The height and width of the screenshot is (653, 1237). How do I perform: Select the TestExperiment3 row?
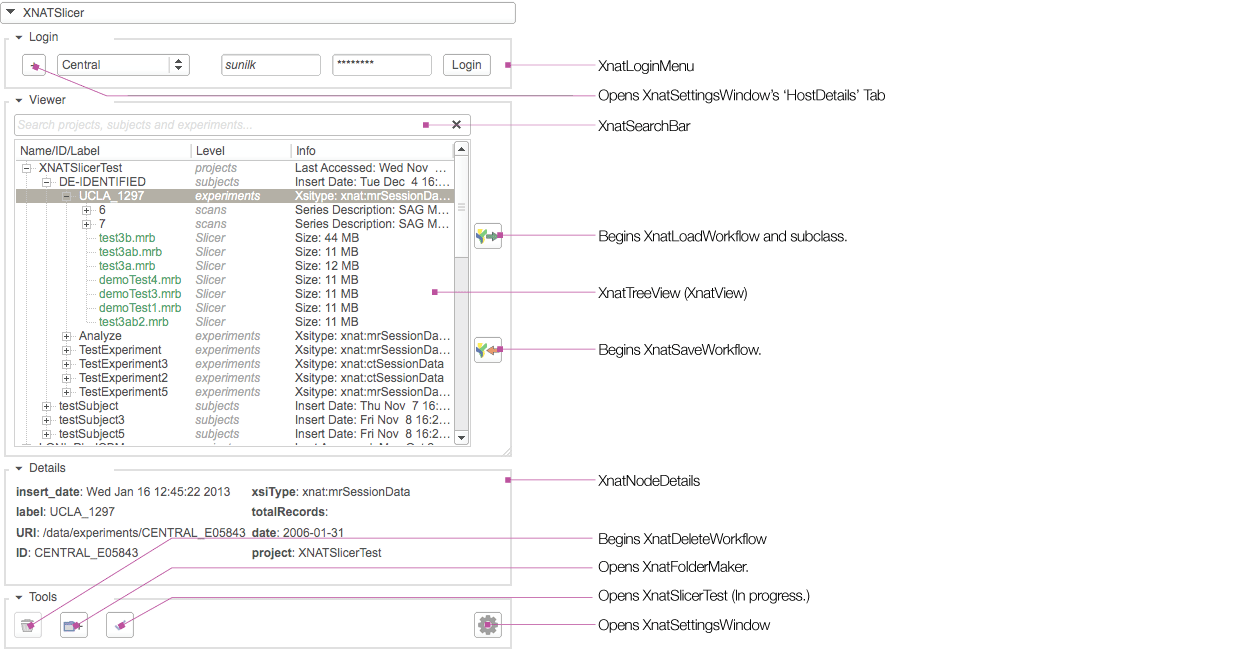[123, 364]
